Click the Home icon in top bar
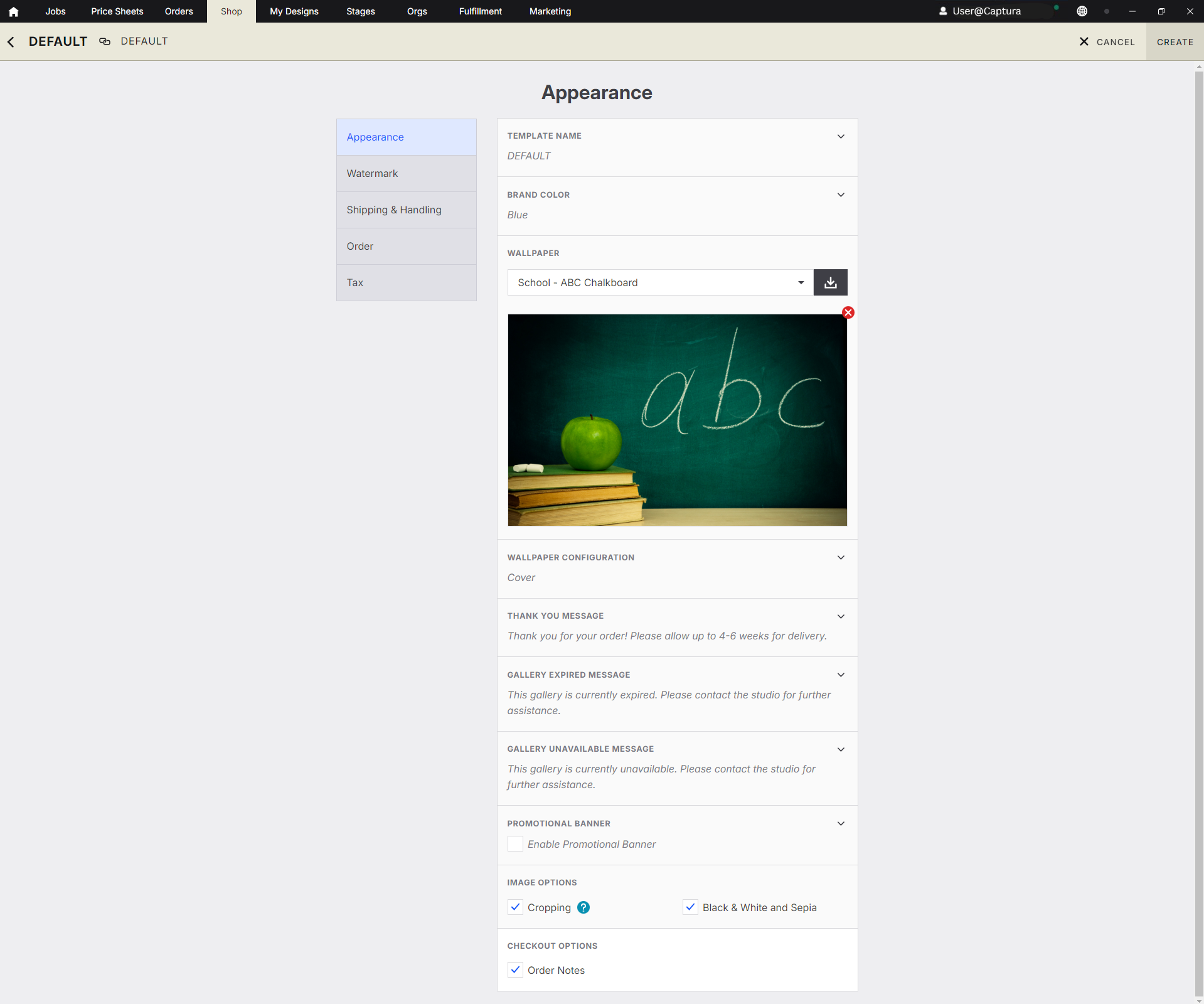Screen dimensions: 1204x1004 tap(14, 11)
